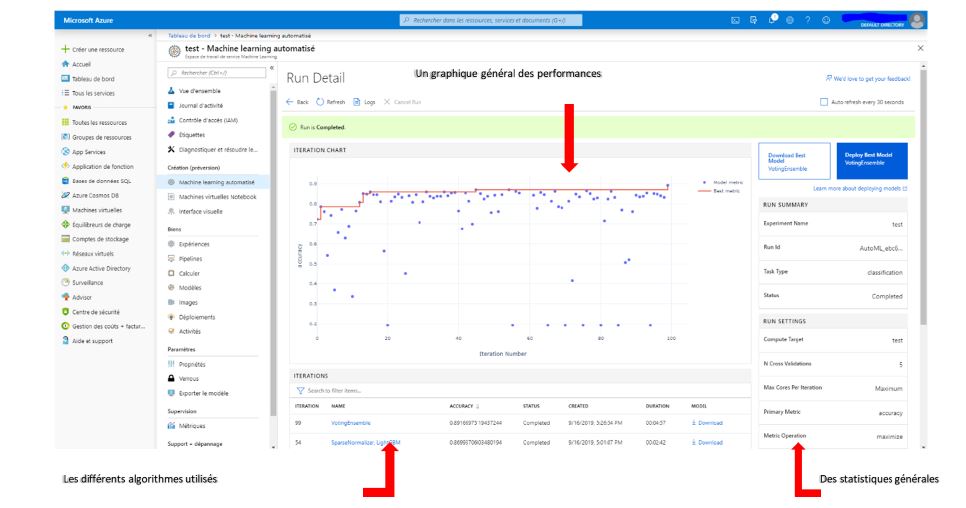Open portal settings gear icon
This screenshot has width=966, height=508.
[790, 20]
